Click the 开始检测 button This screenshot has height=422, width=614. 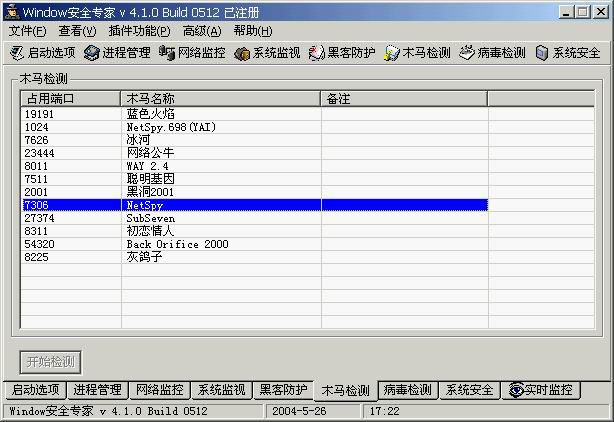click(51, 362)
